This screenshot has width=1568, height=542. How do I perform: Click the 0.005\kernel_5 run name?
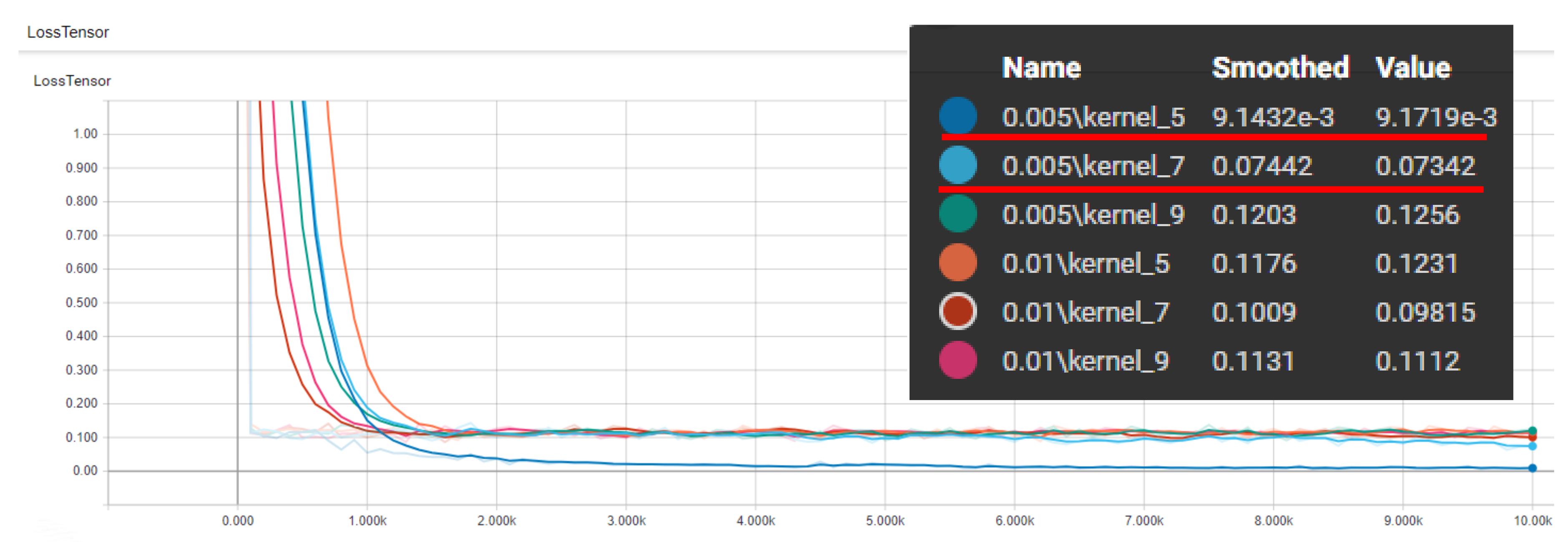click(1093, 117)
